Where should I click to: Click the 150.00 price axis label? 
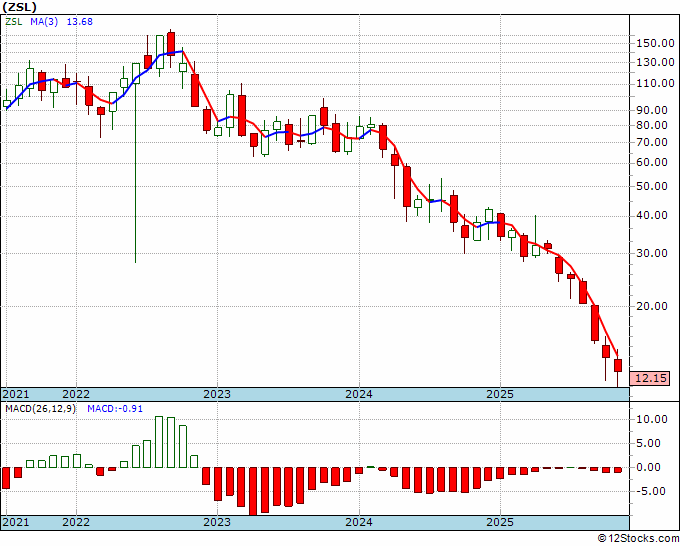tap(655, 43)
